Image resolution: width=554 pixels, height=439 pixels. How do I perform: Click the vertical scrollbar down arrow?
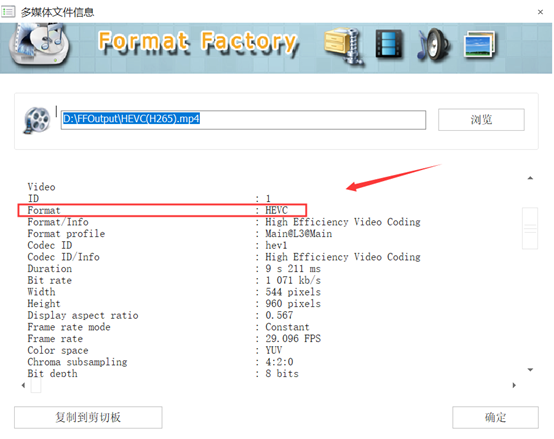(x=530, y=370)
